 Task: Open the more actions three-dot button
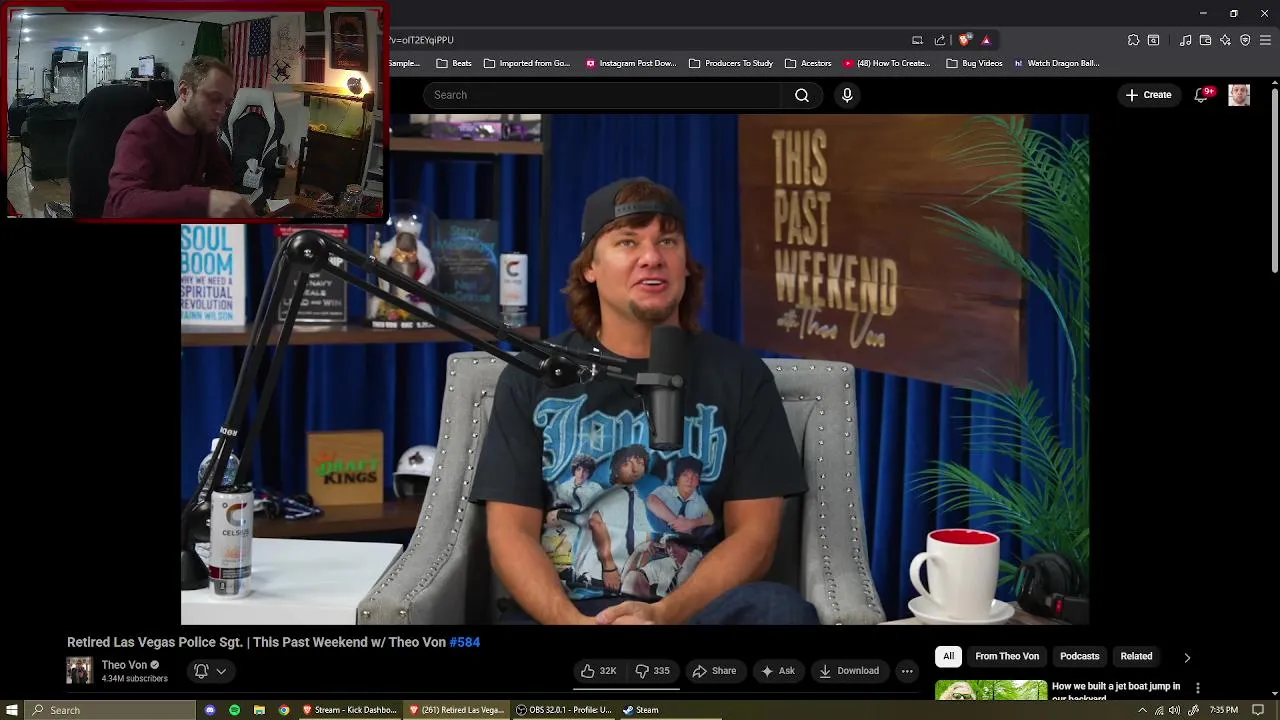pos(907,671)
